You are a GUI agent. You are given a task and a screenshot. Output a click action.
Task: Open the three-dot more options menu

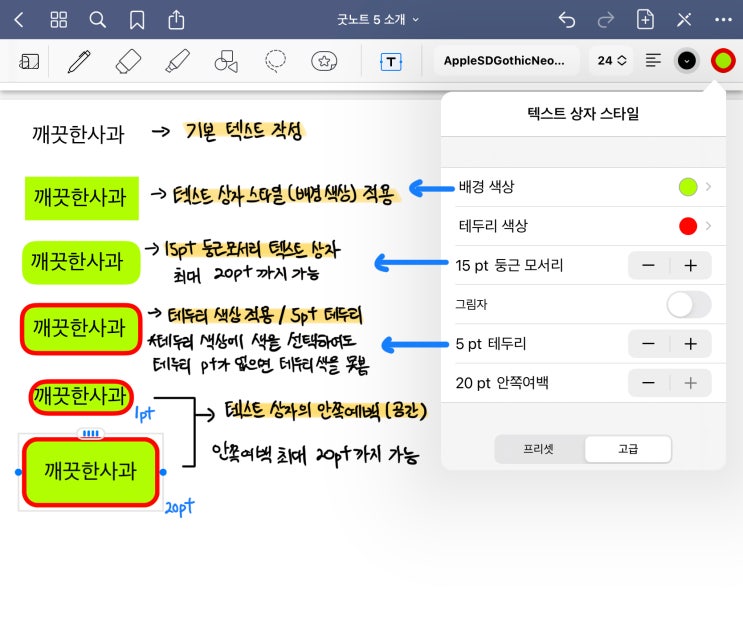[x=723, y=20]
